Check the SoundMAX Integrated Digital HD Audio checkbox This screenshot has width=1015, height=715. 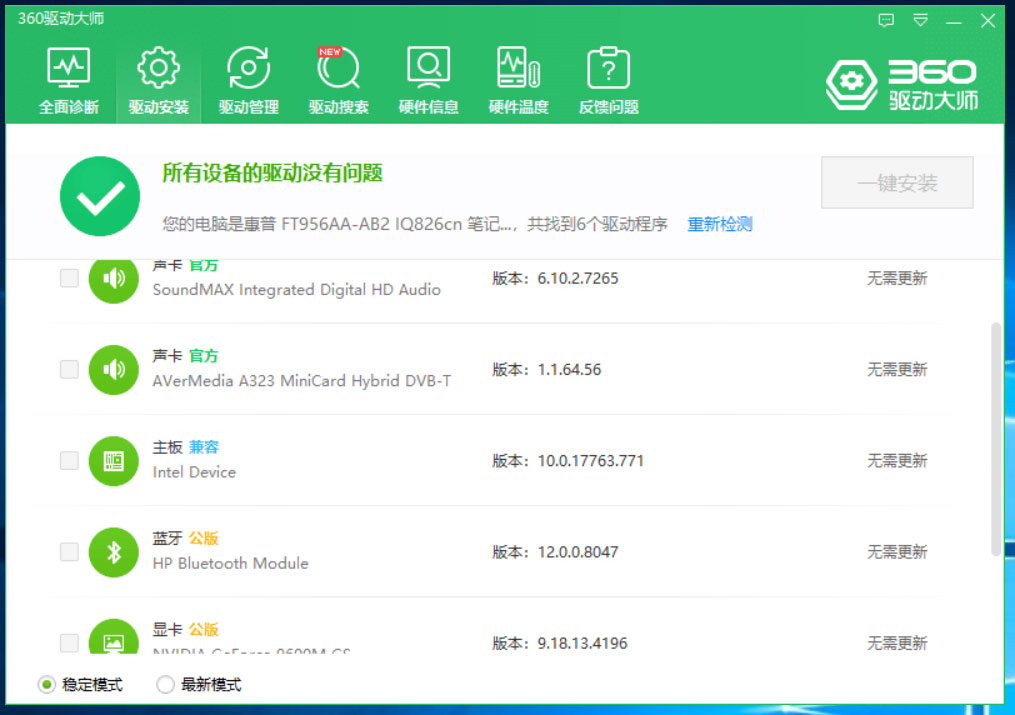point(69,278)
